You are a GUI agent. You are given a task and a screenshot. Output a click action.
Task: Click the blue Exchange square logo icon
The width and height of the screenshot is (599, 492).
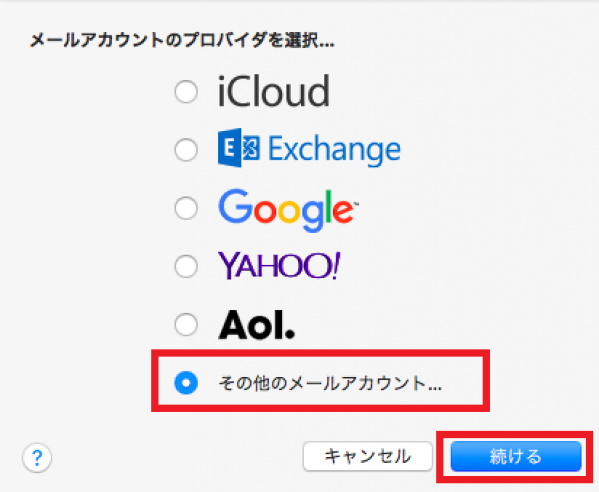(239, 148)
